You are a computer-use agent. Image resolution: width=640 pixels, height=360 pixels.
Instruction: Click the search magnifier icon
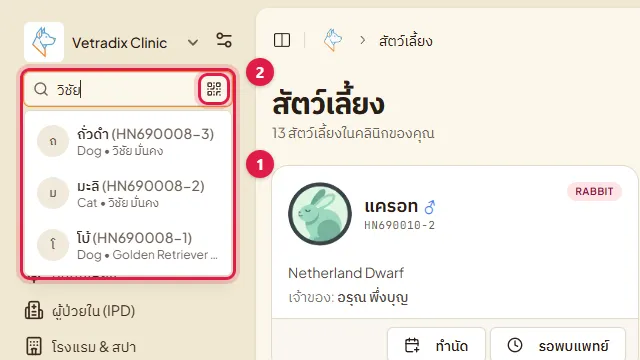pos(41,89)
